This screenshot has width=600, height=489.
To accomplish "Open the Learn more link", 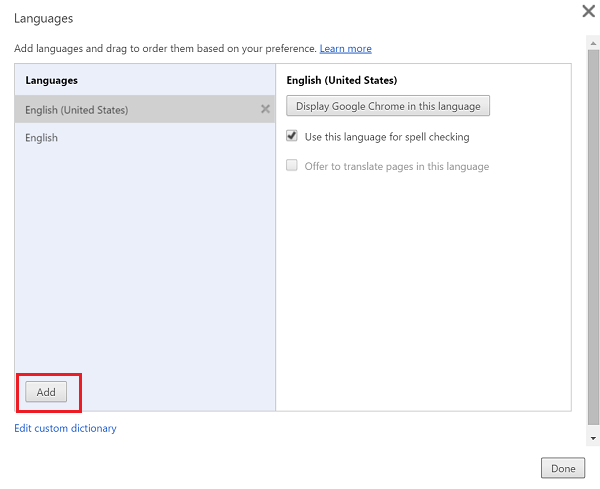I will (346, 49).
